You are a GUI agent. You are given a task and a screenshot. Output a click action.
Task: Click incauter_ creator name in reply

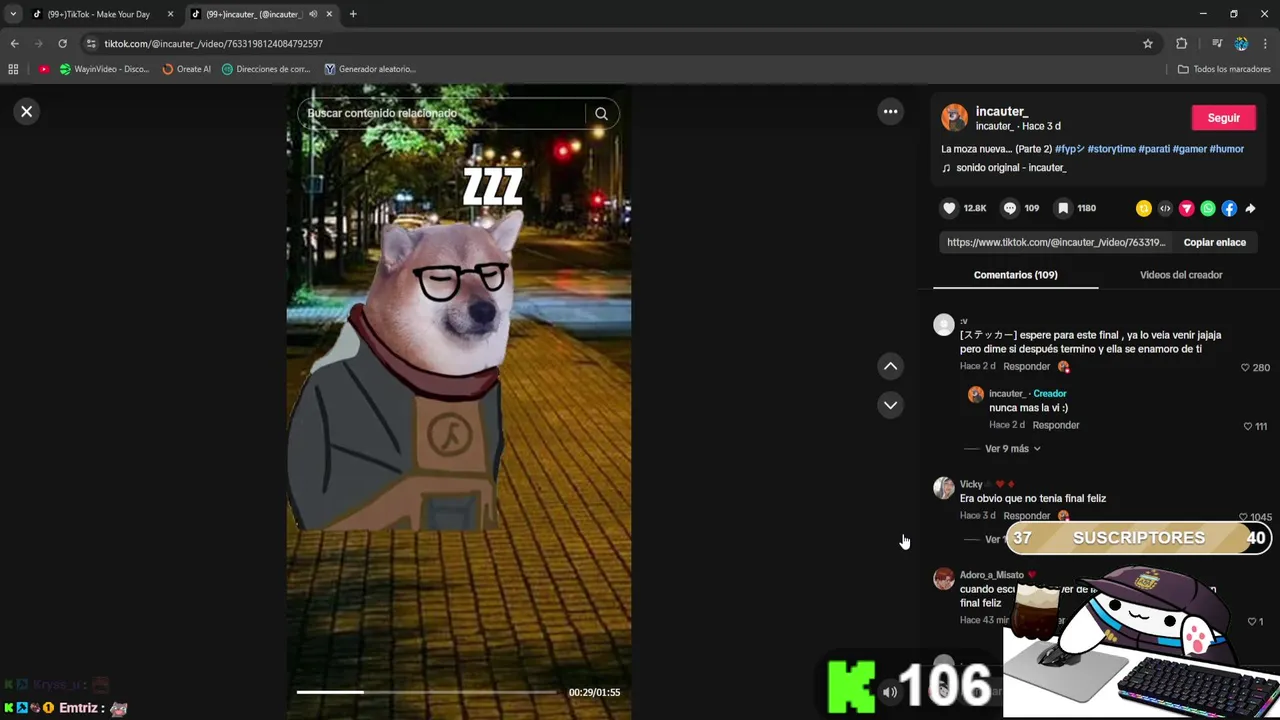(1009, 394)
